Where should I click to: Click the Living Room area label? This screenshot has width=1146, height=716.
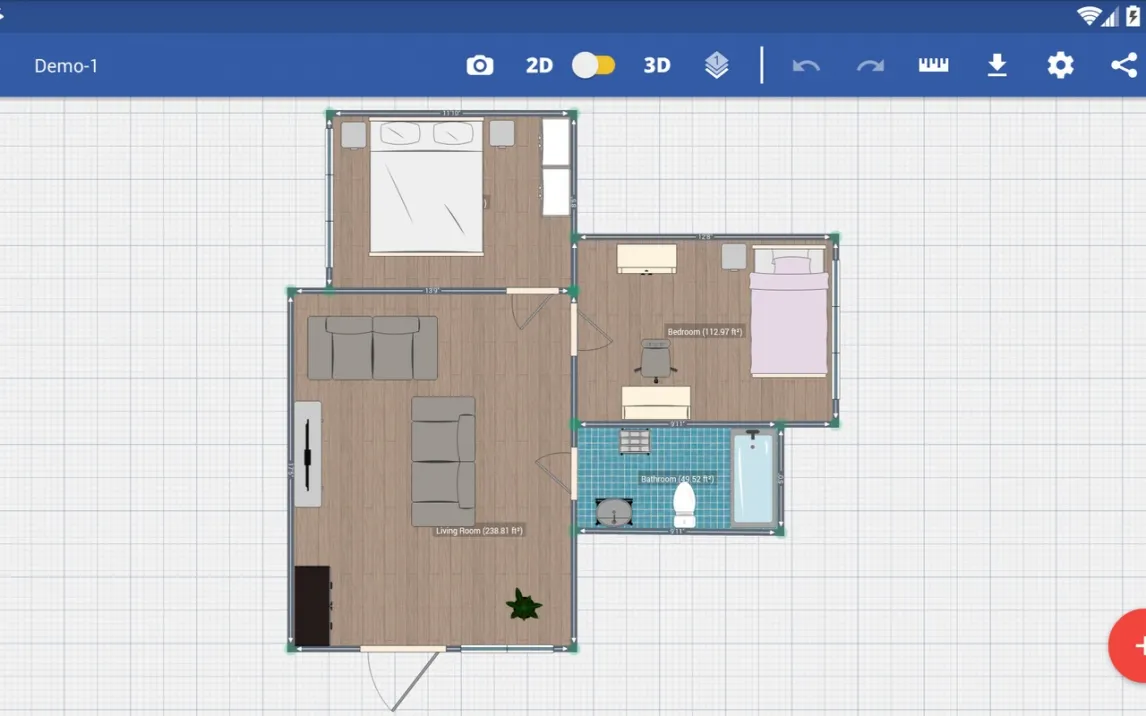[x=479, y=531]
